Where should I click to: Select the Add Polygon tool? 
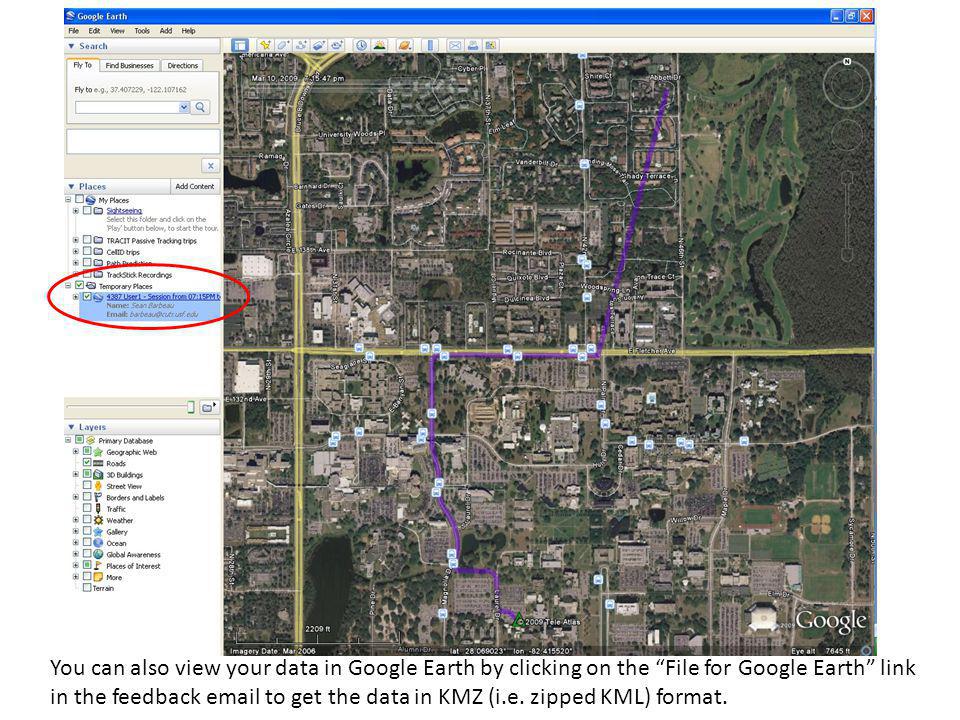(283, 45)
